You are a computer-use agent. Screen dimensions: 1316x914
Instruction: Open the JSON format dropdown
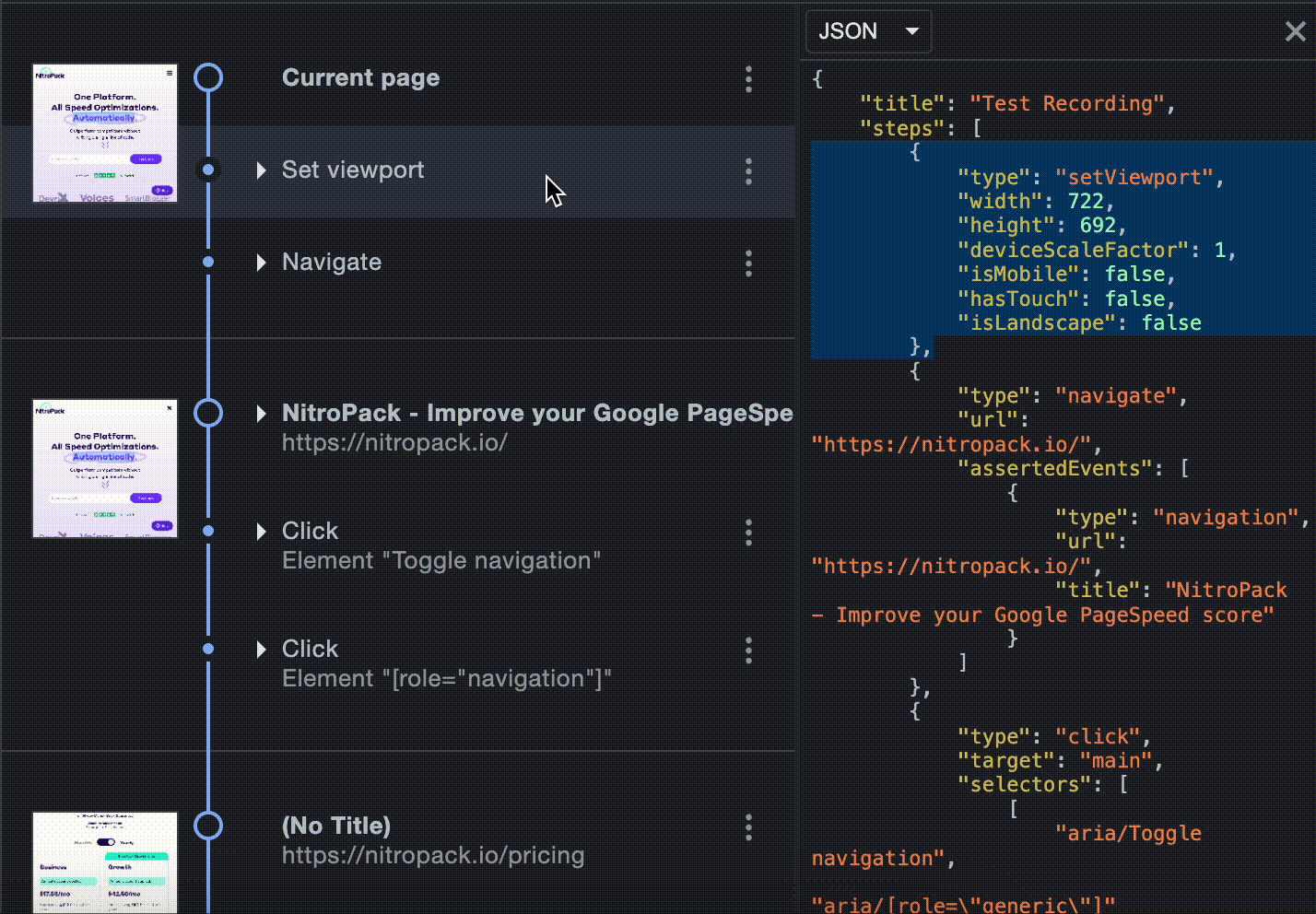(867, 30)
